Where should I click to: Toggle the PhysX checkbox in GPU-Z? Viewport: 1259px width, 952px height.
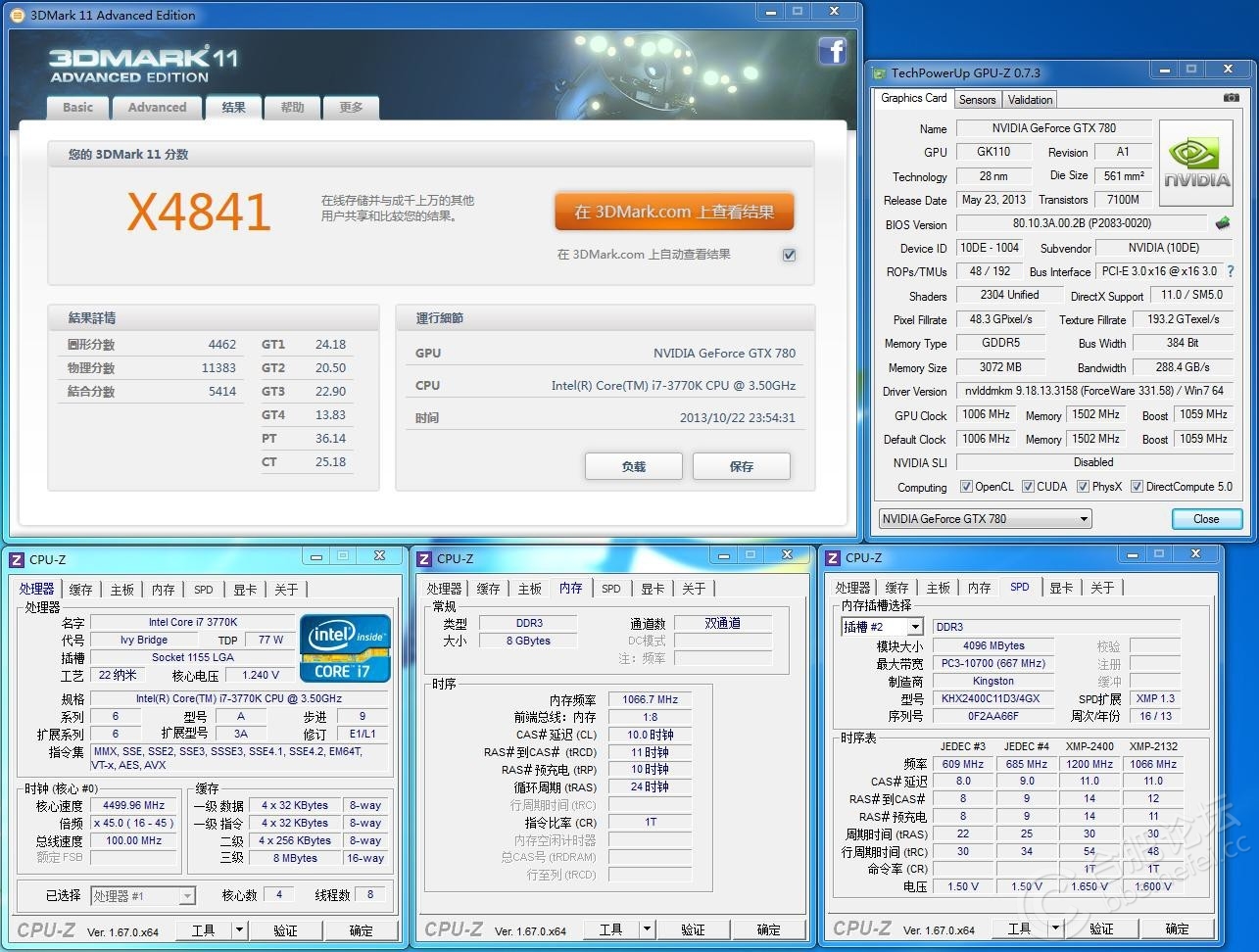[1083, 486]
